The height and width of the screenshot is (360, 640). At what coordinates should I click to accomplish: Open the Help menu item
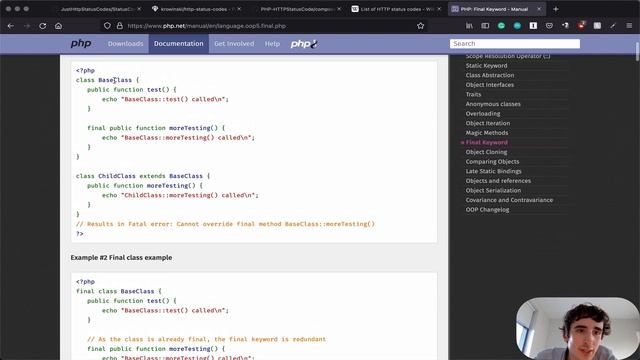272,44
